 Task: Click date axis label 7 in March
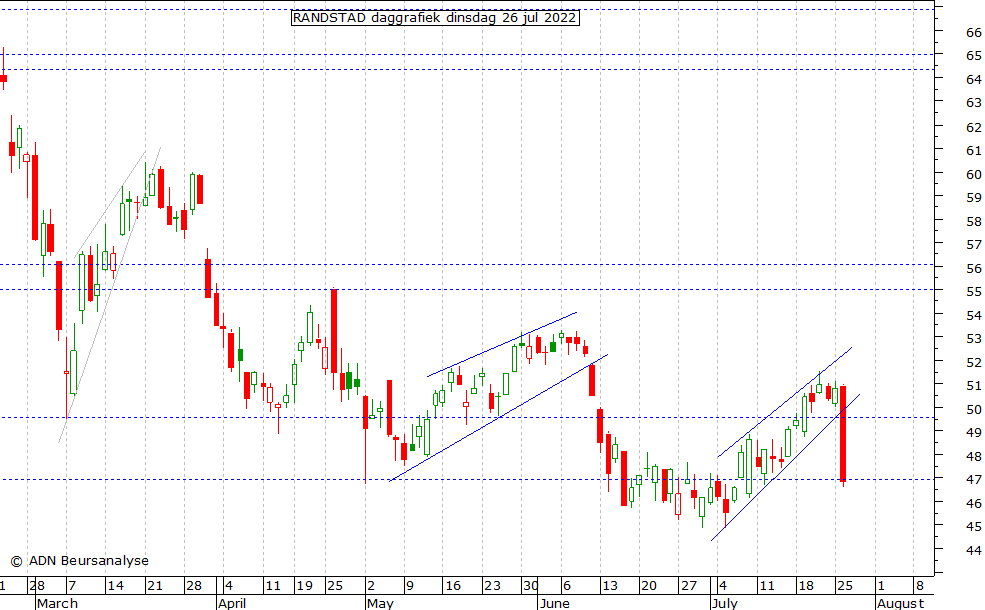pos(72,586)
